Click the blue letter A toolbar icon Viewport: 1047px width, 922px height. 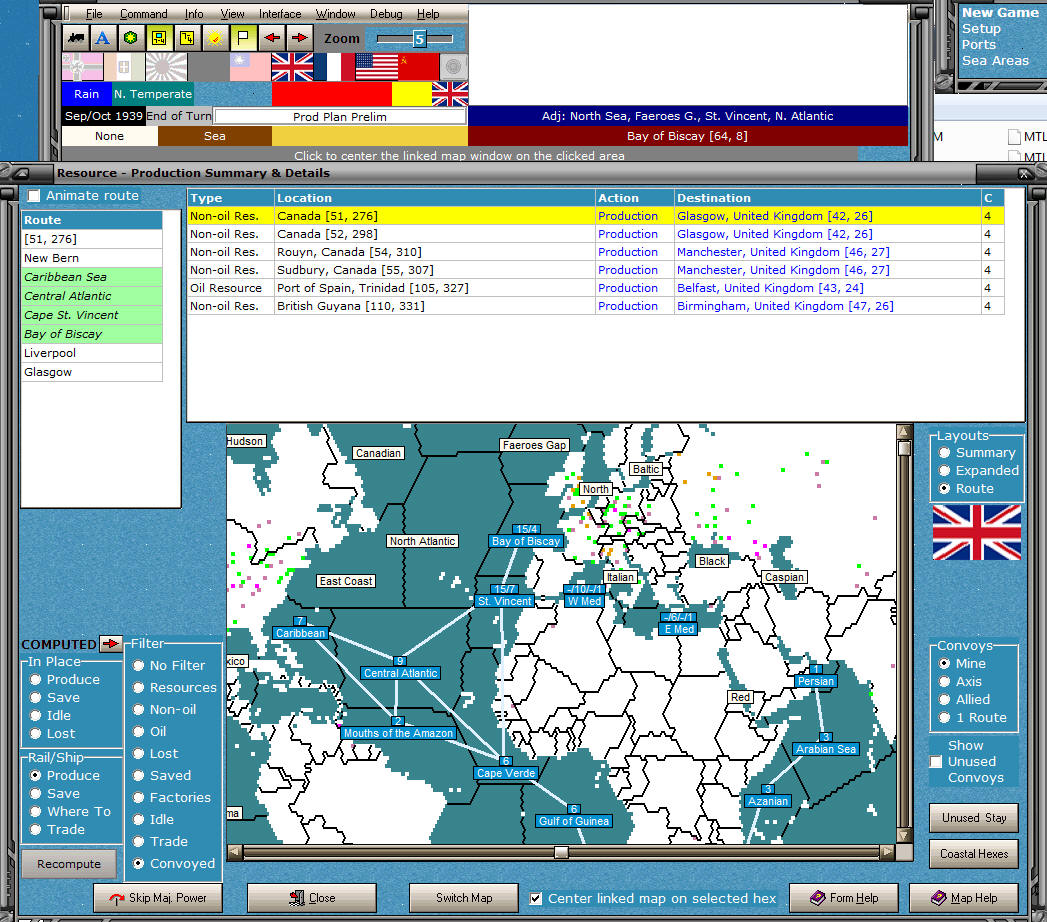[x=102, y=38]
